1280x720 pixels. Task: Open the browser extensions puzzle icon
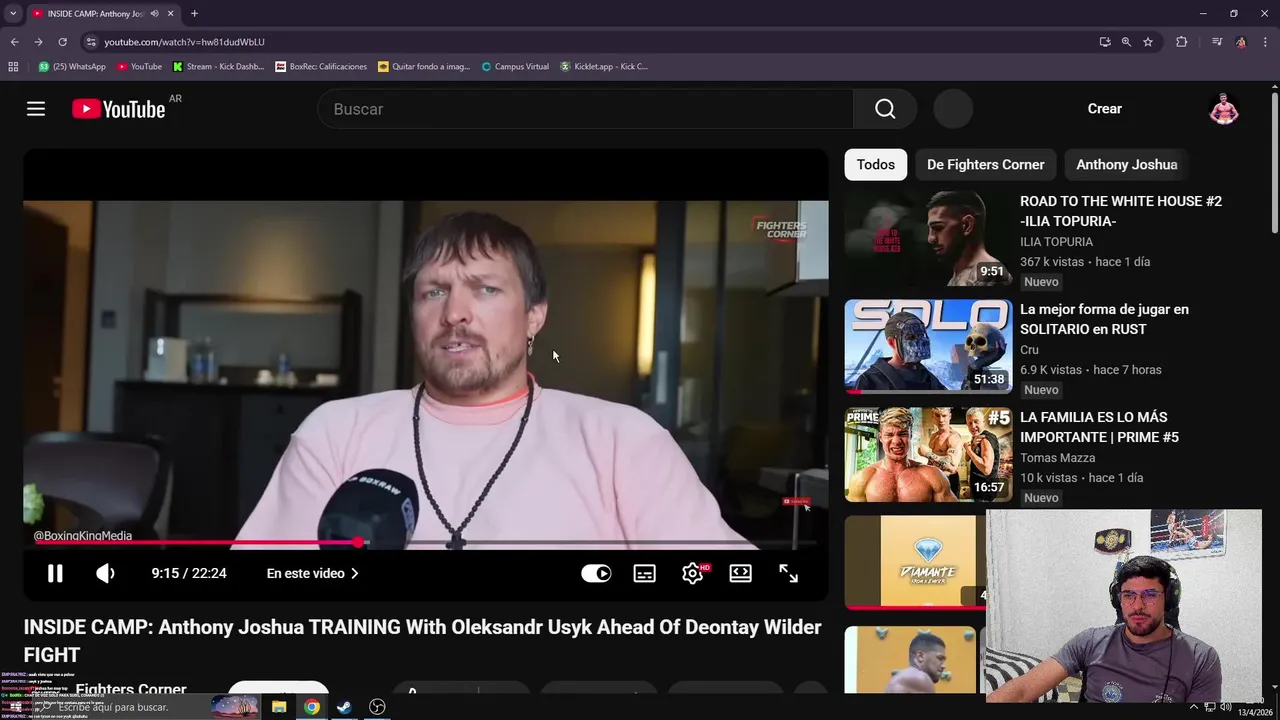click(1182, 42)
